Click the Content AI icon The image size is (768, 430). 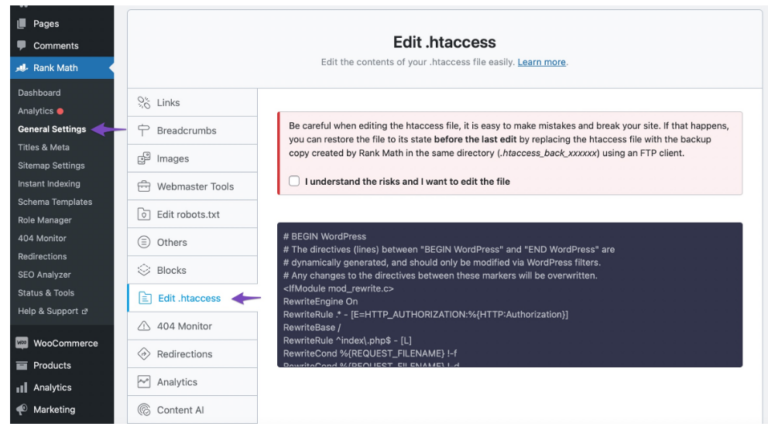[x=144, y=409]
